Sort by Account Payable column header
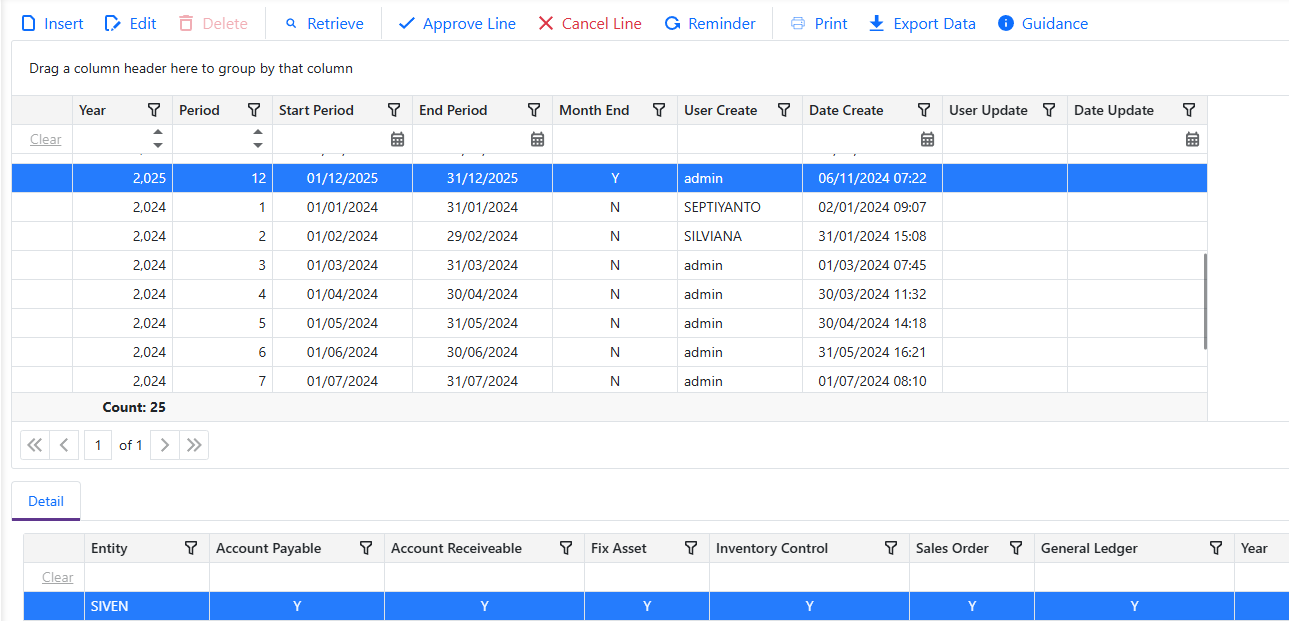 click(x=268, y=548)
